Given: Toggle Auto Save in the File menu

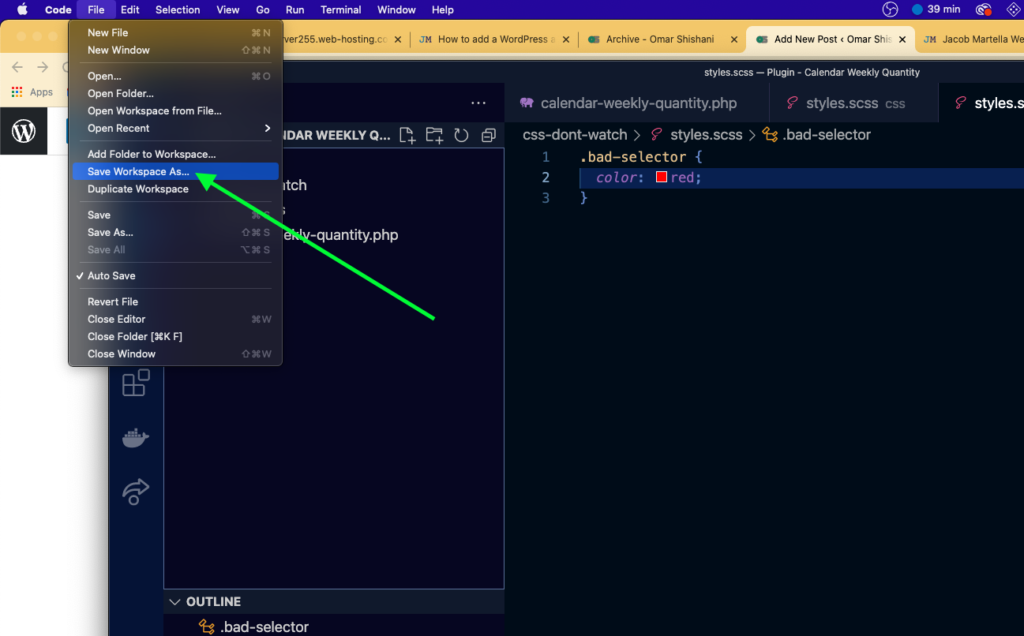Looking at the screenshot, I should (x=111, y=275).
